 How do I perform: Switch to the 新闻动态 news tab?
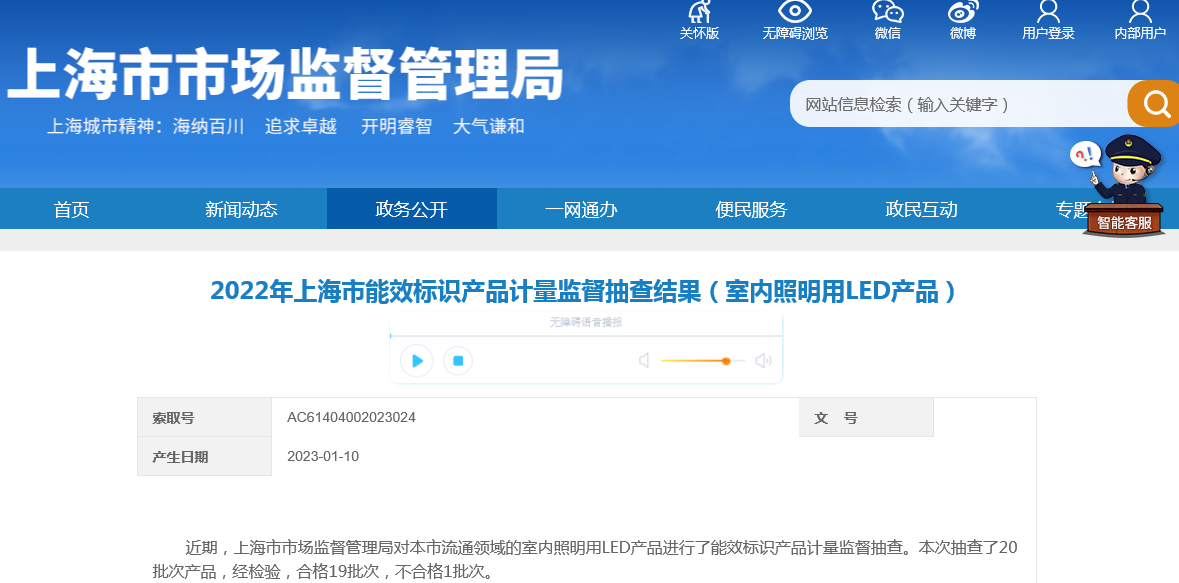[x=241, y=208]
